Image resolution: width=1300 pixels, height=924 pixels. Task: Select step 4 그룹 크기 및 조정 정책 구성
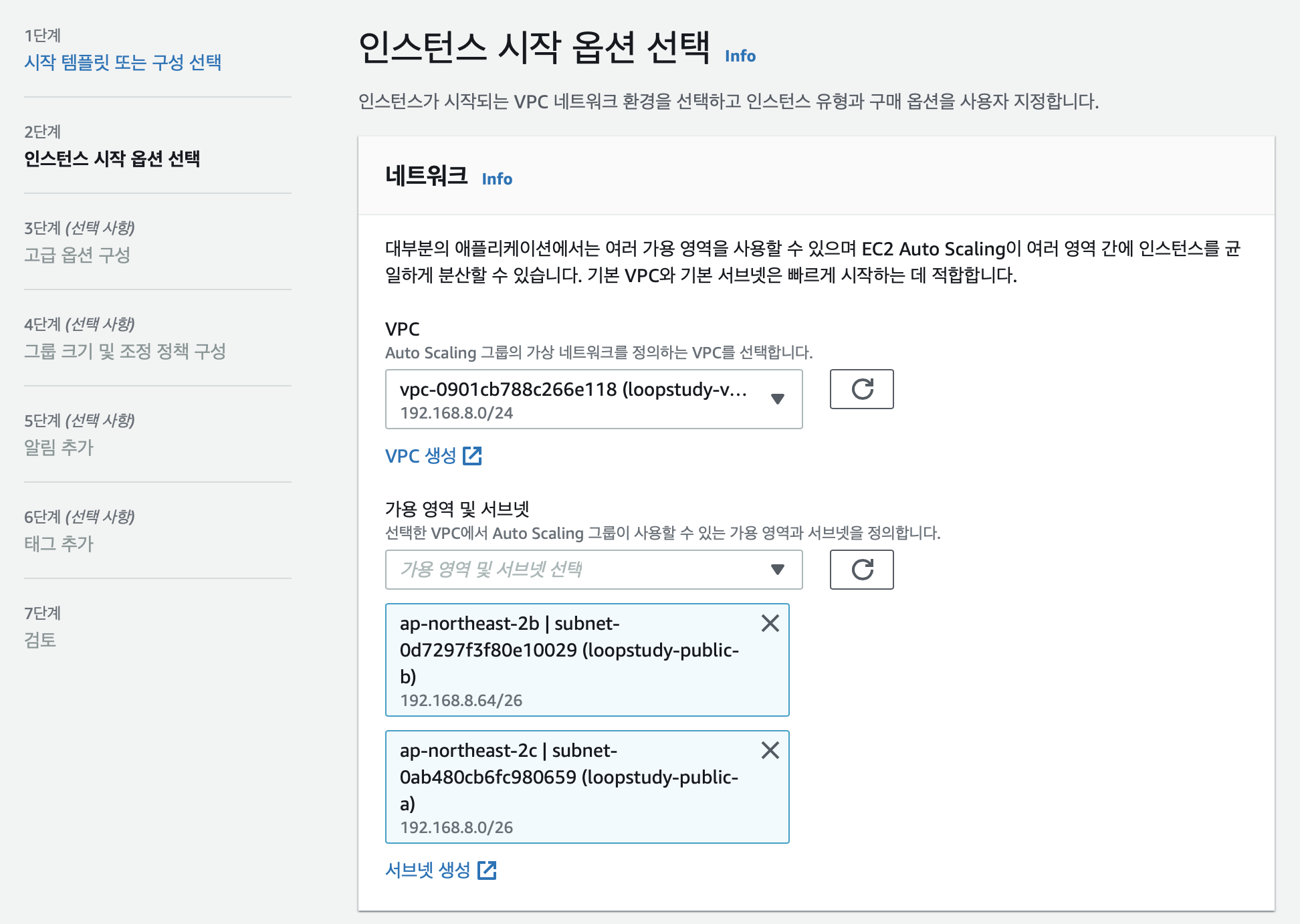tap(125, 351)
